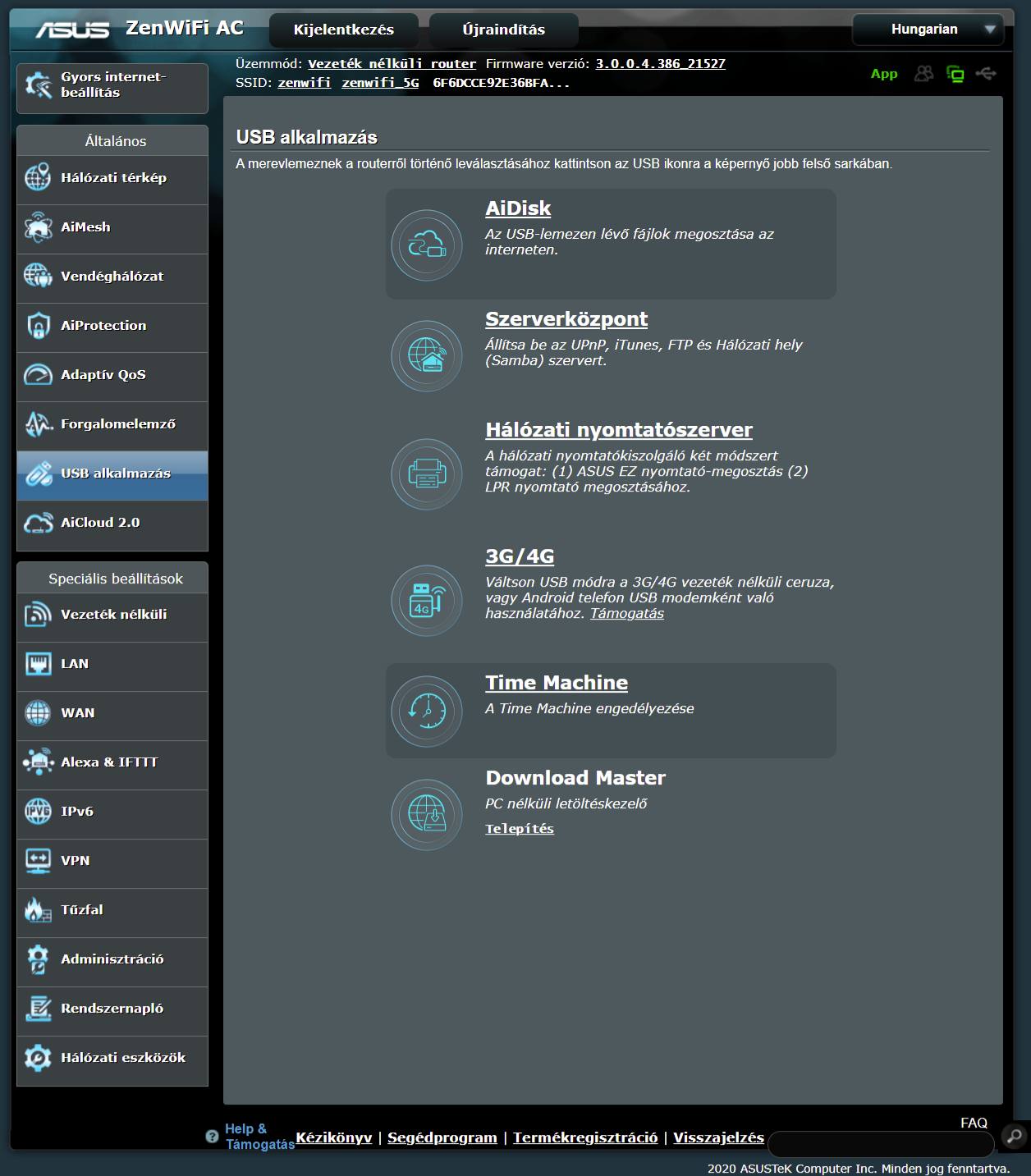Screen dimensions: 1031x1176
Task: Click the USB status icon in header
Action: pyautogui.click(x=986, y=74)
